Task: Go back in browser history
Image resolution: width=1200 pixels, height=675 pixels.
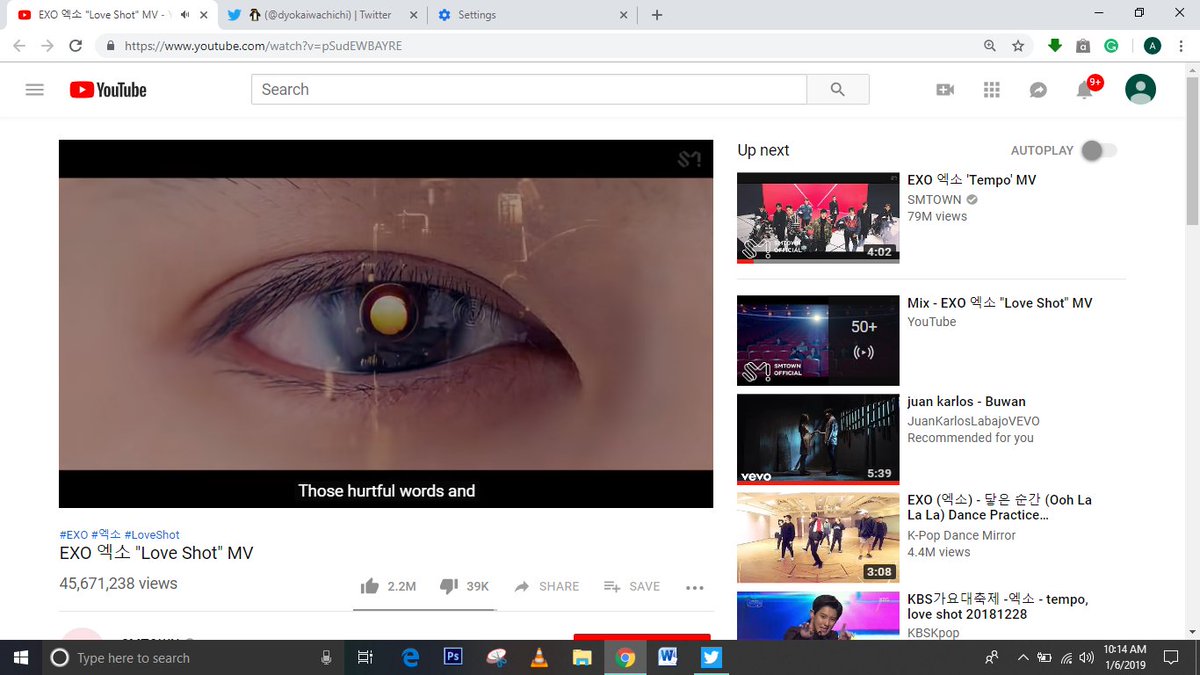Action: coord(20,46)
